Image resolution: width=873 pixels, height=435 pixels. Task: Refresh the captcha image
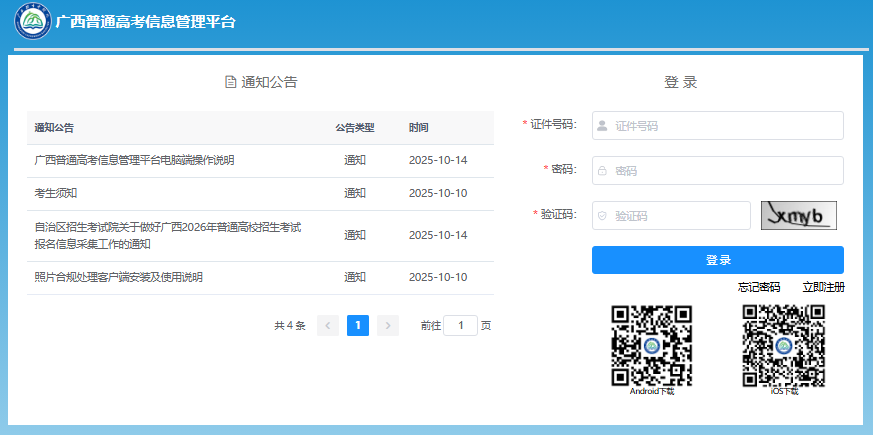(x=798, y=216)
